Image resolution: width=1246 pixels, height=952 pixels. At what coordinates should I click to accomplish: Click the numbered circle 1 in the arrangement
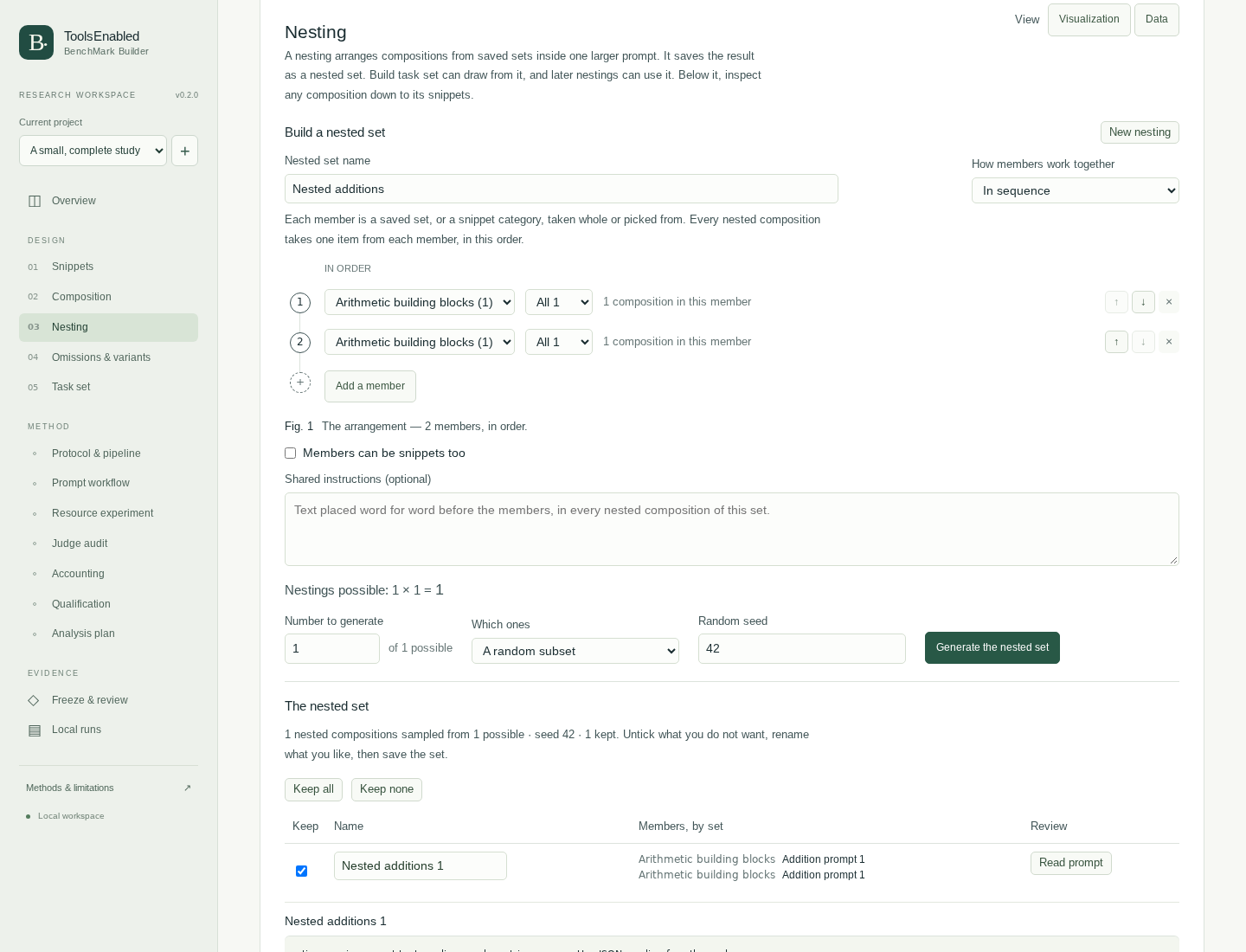pos(300,302)
